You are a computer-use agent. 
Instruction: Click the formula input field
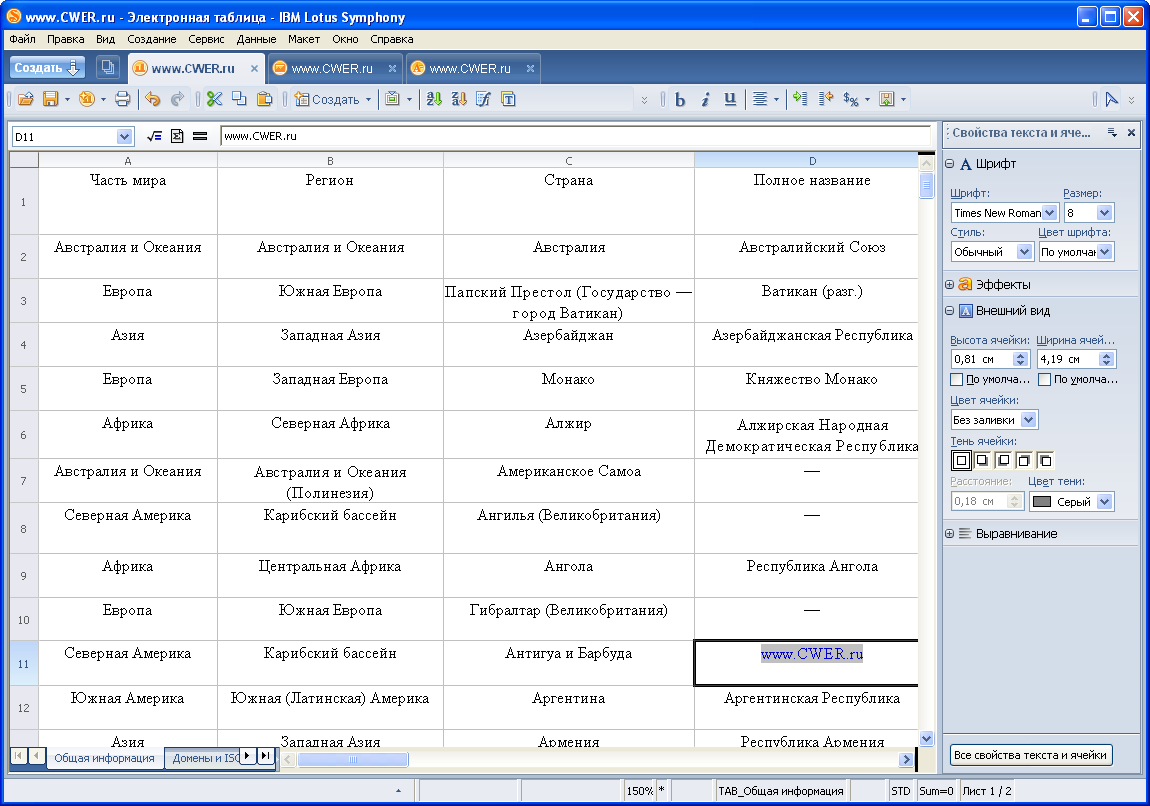[x=574, y=136]
